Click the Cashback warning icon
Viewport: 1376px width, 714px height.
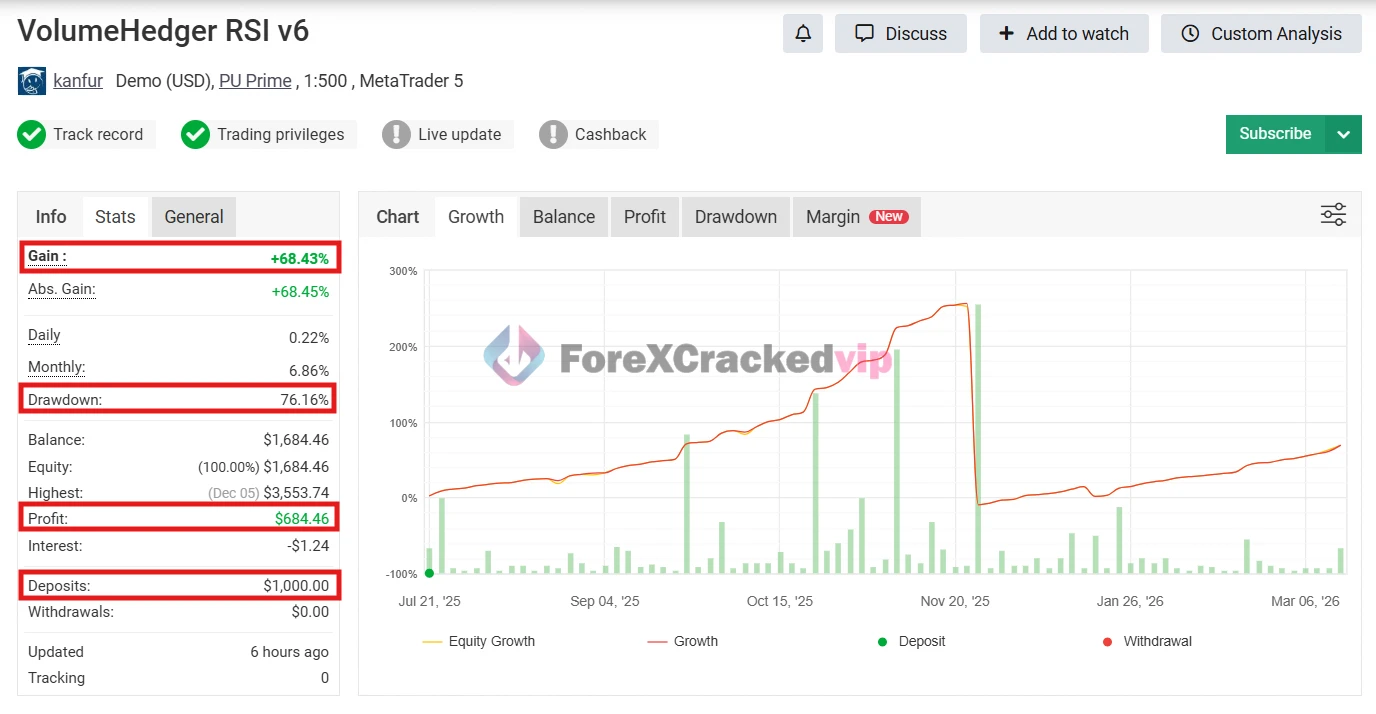[x=553, y=134]
